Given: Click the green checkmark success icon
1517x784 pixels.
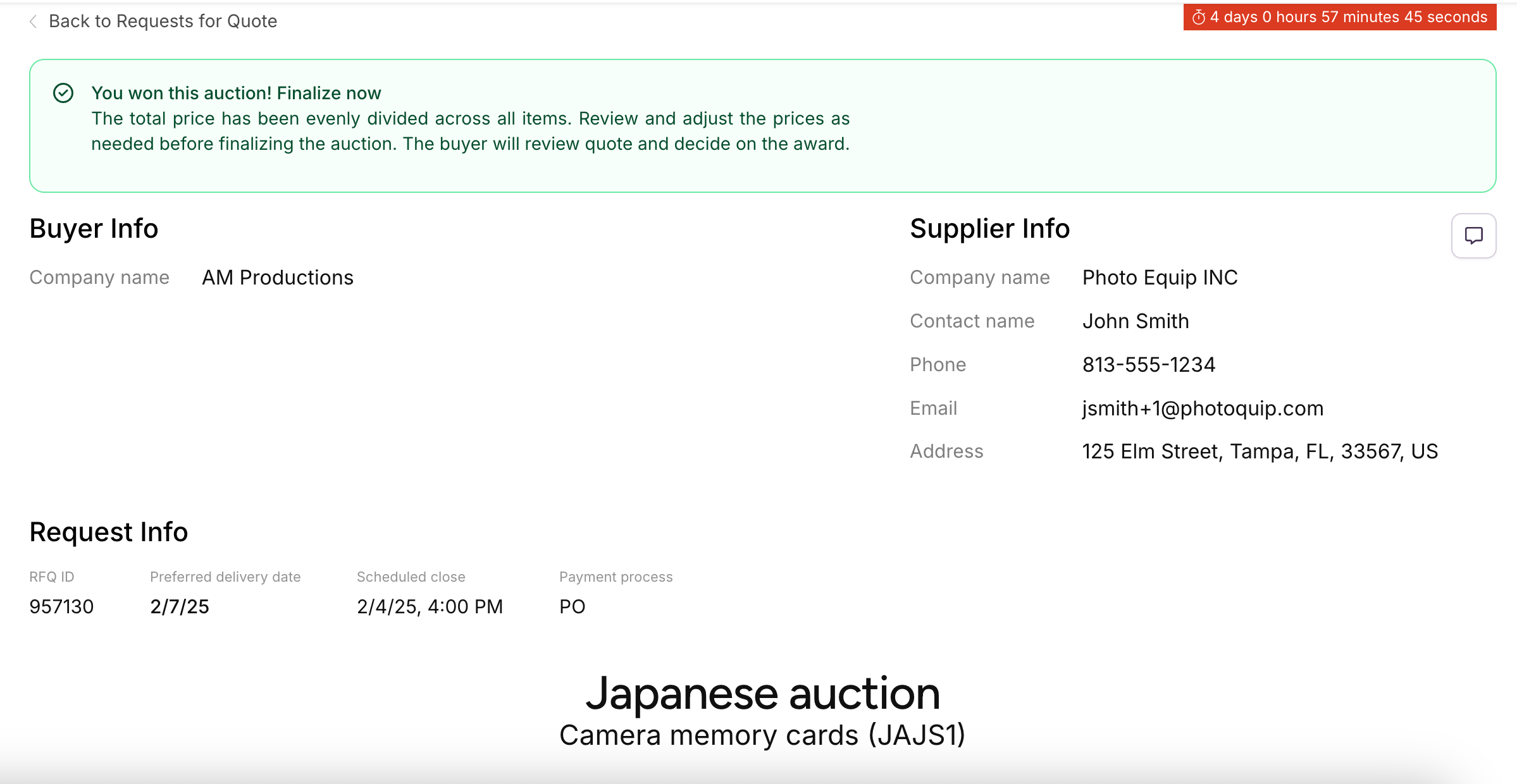Looking at the screenshot, I should point(63,93).
